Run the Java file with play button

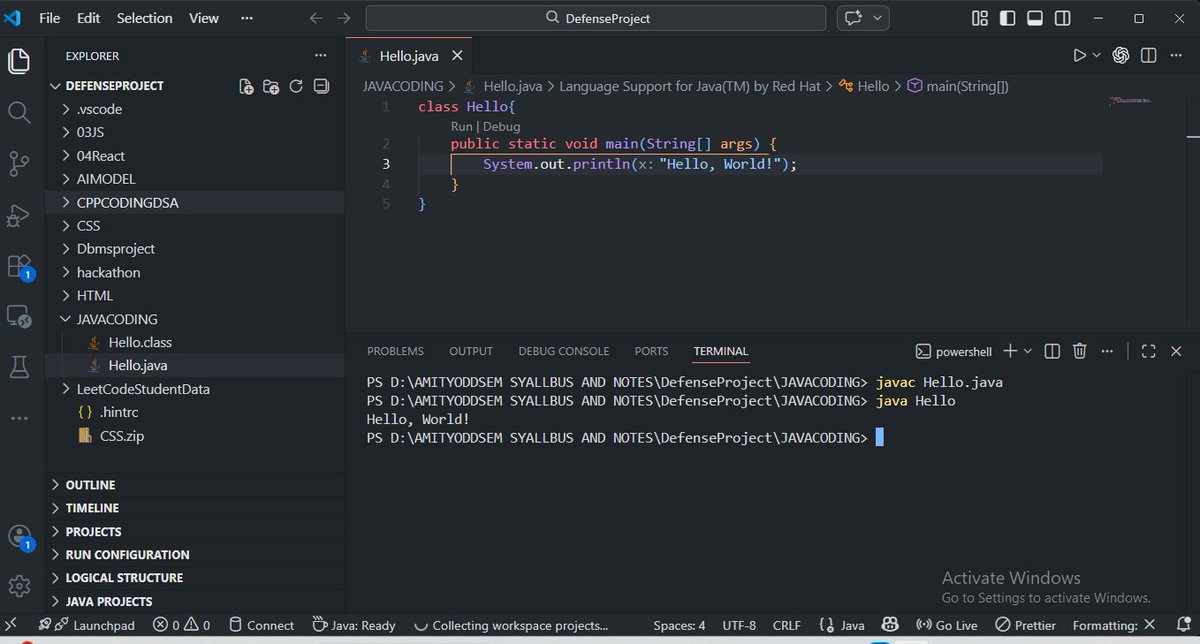tap(1079, 56)
